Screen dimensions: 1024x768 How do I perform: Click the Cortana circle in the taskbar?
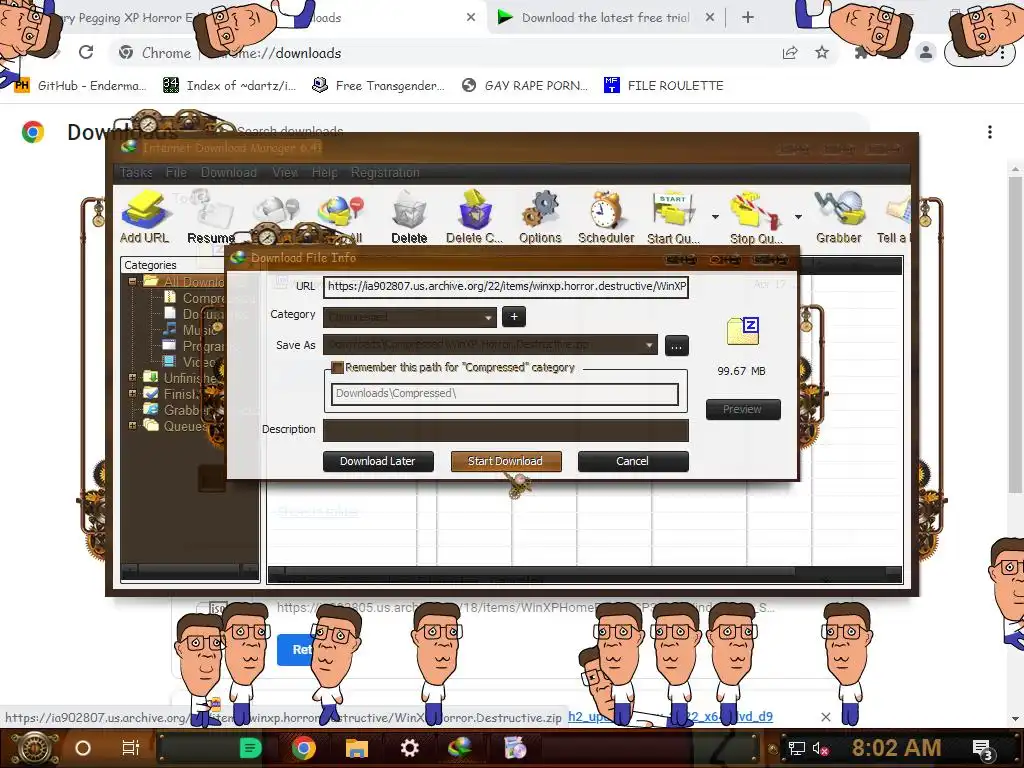82,748
